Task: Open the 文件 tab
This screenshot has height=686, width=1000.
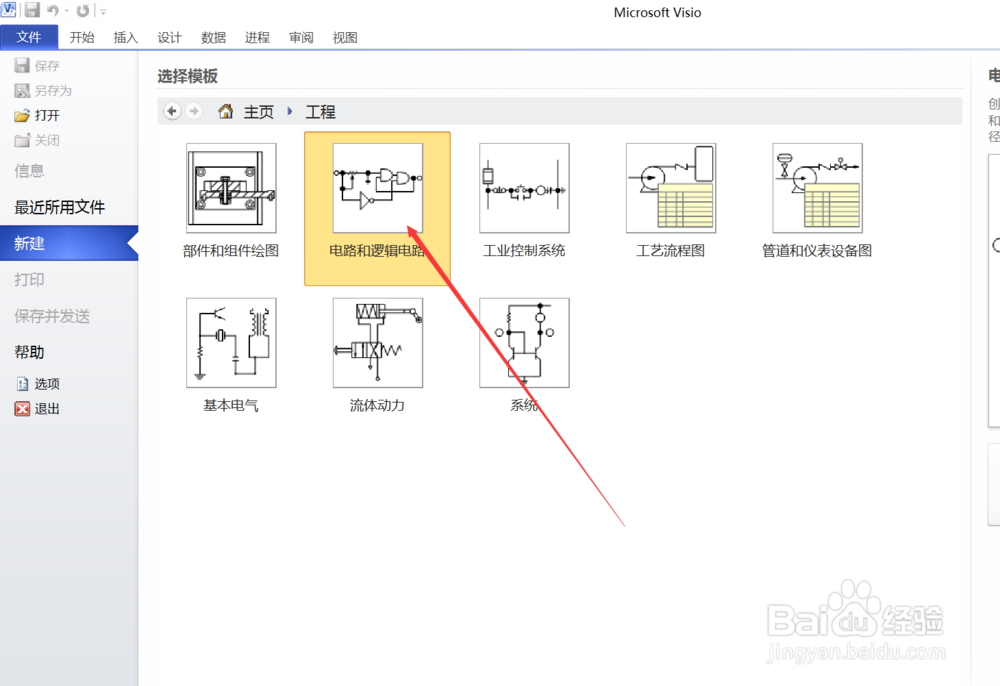Action: coord(29,37)
